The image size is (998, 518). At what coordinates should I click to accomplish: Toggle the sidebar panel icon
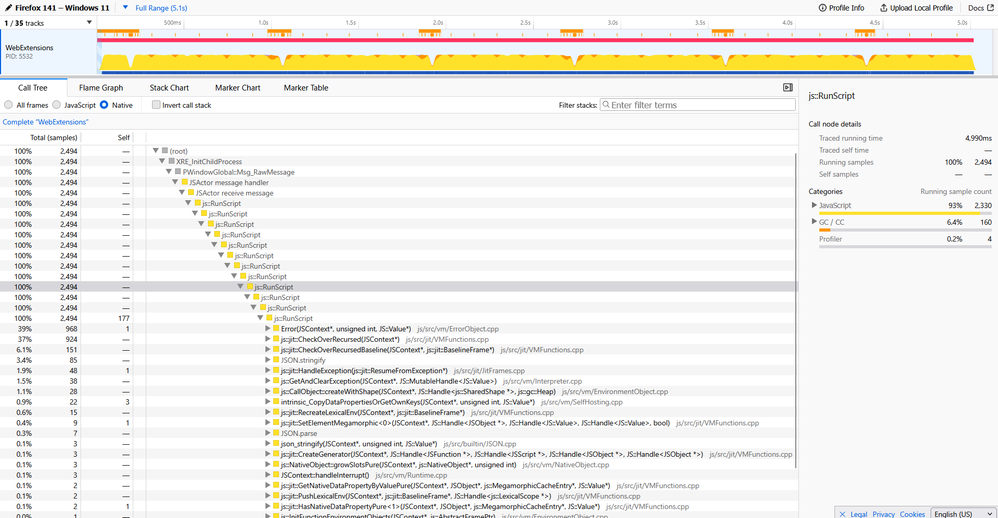(x=788, y=88)
